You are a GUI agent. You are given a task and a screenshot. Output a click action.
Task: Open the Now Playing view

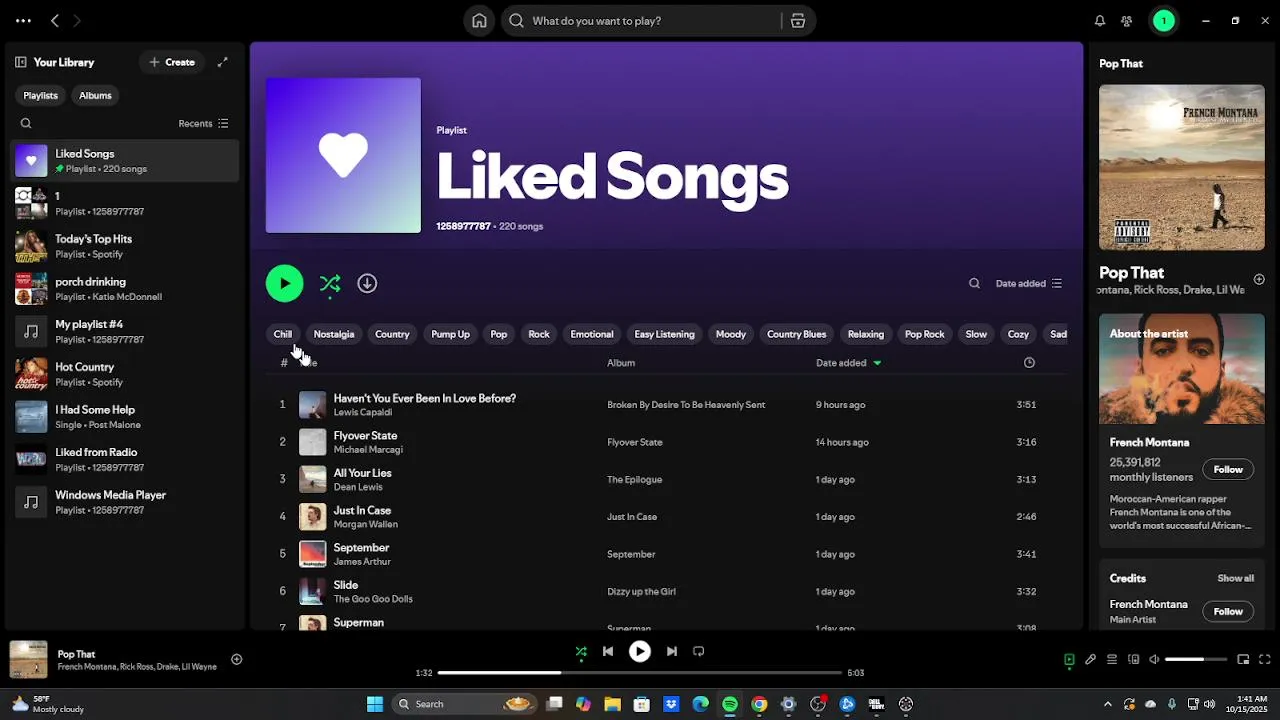point(1069,660)
